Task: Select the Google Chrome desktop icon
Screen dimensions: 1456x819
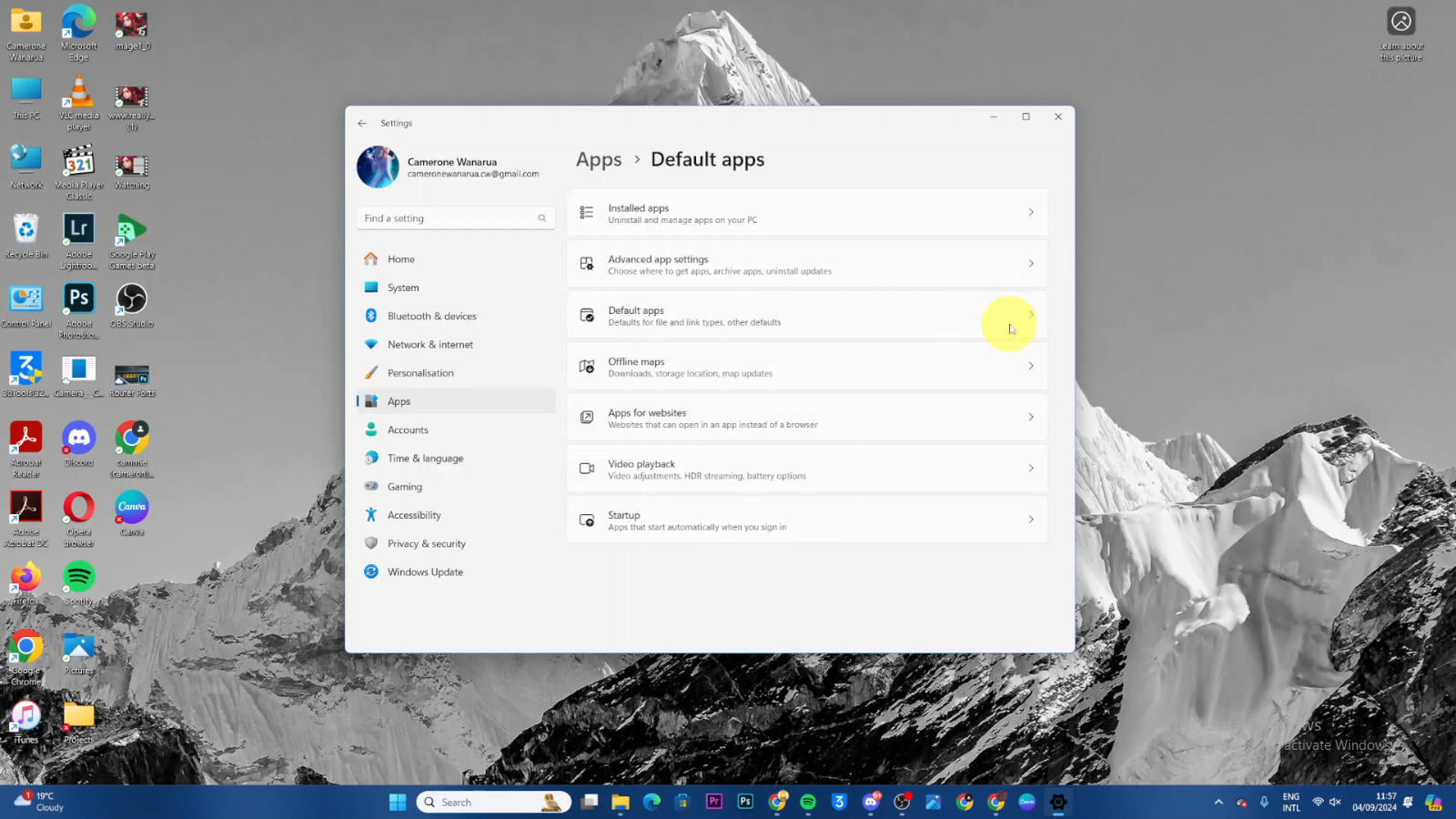Action: pos(25,658)
